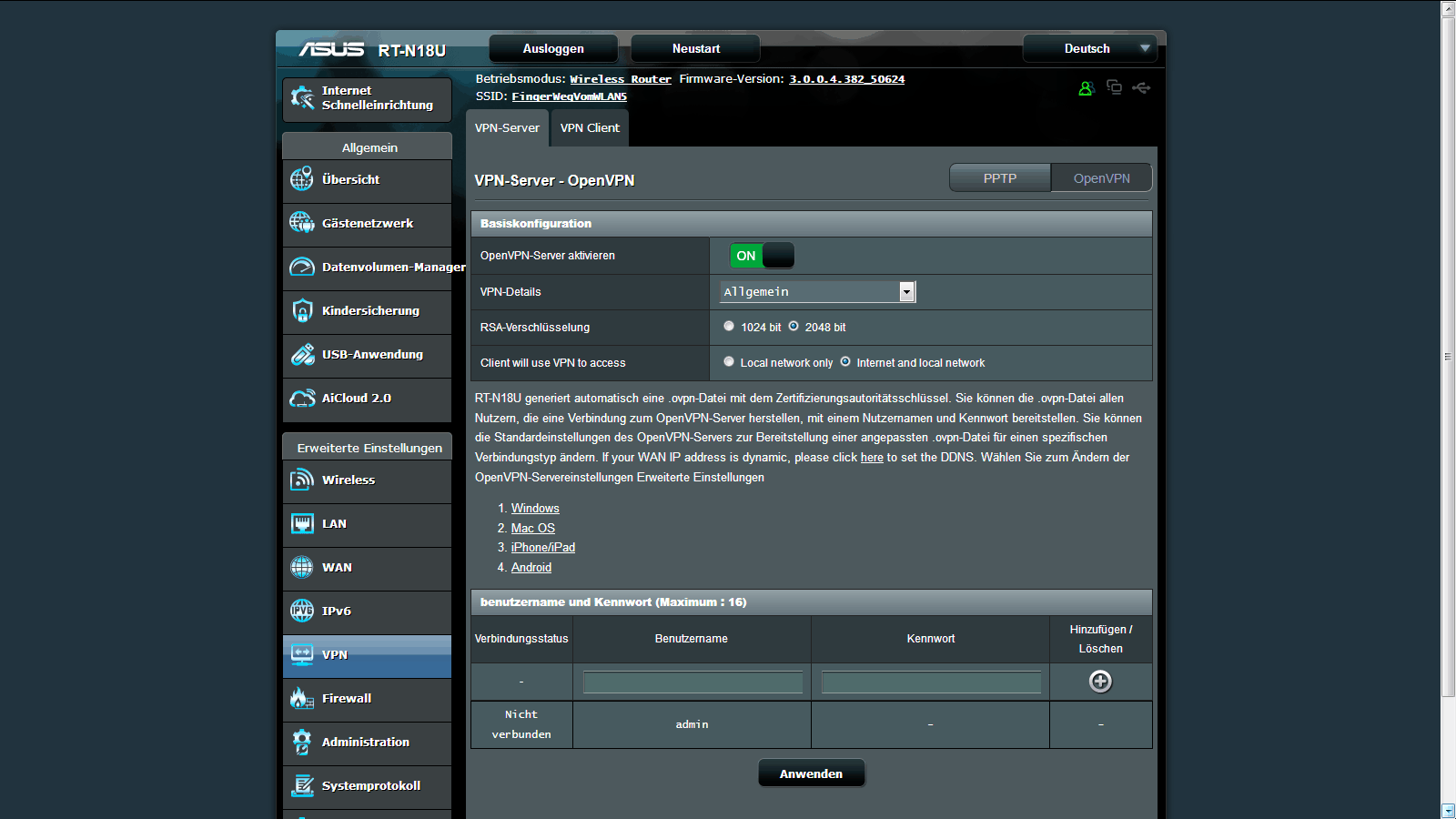Click the Systemprotokoll notepad icon
This screenshot has width=1456, height=819.
[x=302, y=785]
